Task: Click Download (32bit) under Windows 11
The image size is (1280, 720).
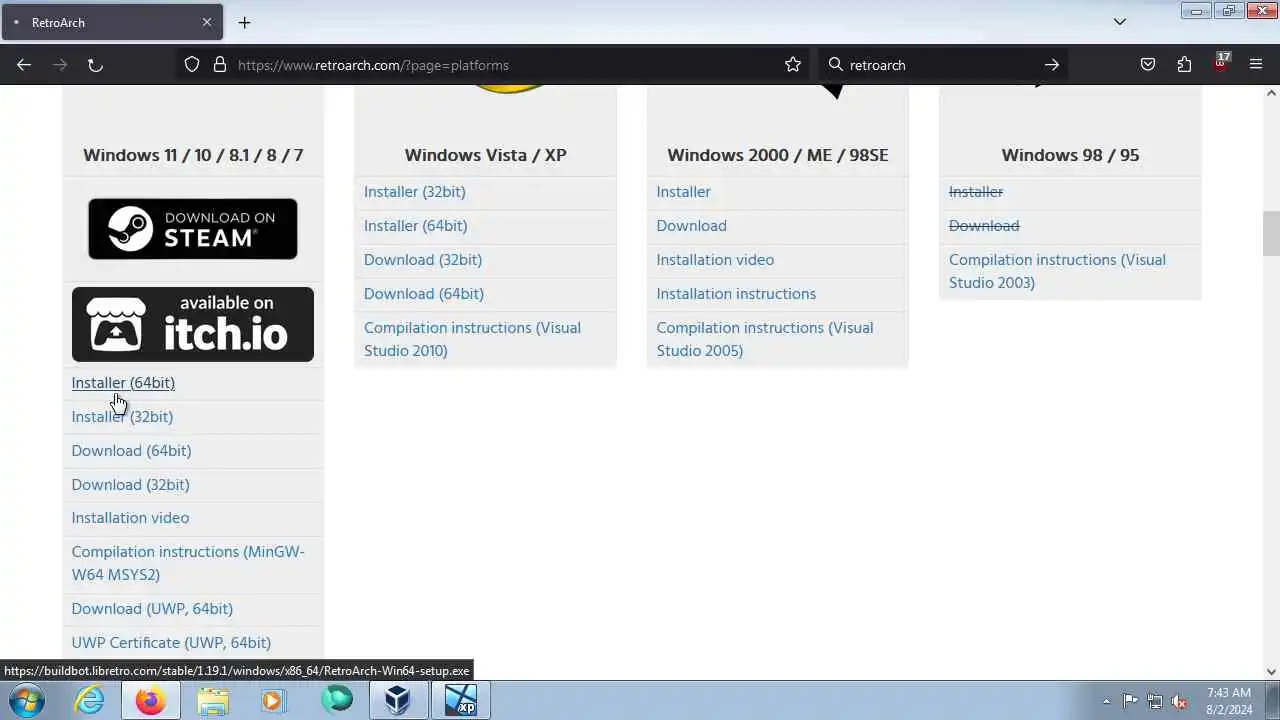Action: point(130,485)
